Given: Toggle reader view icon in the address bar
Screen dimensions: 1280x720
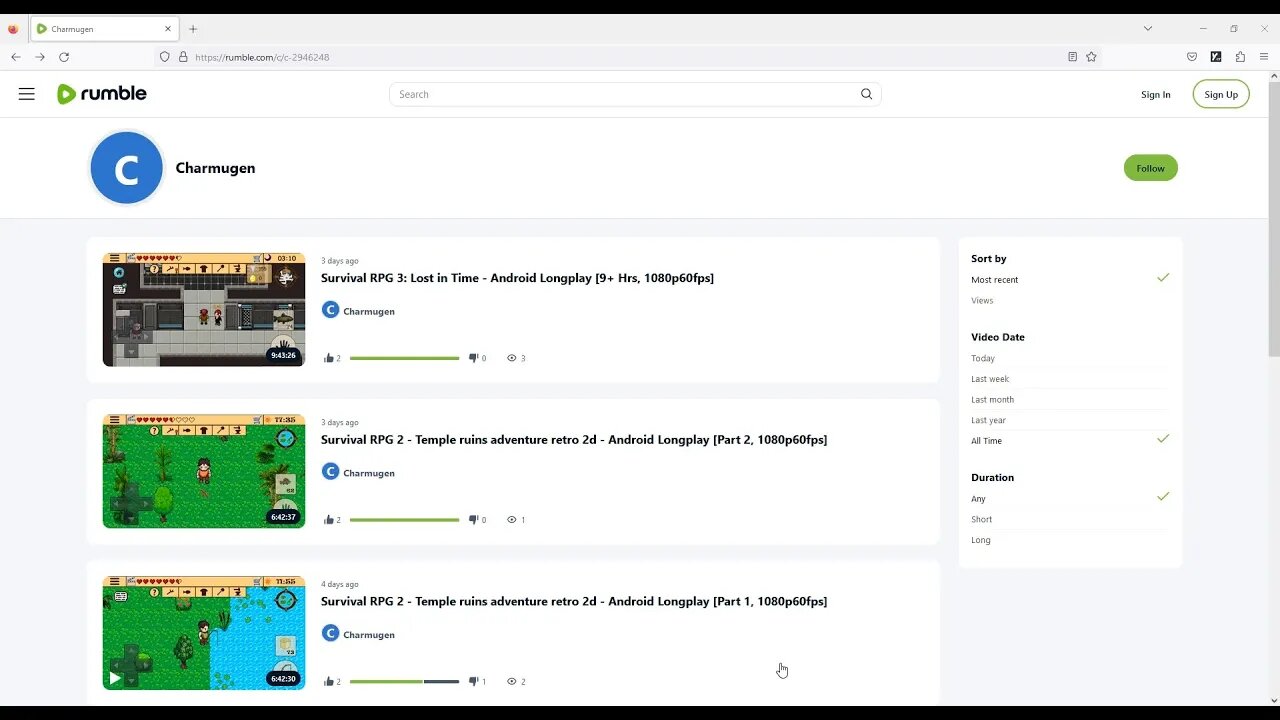Looking at the screenshot, I should pos(1072,57).
